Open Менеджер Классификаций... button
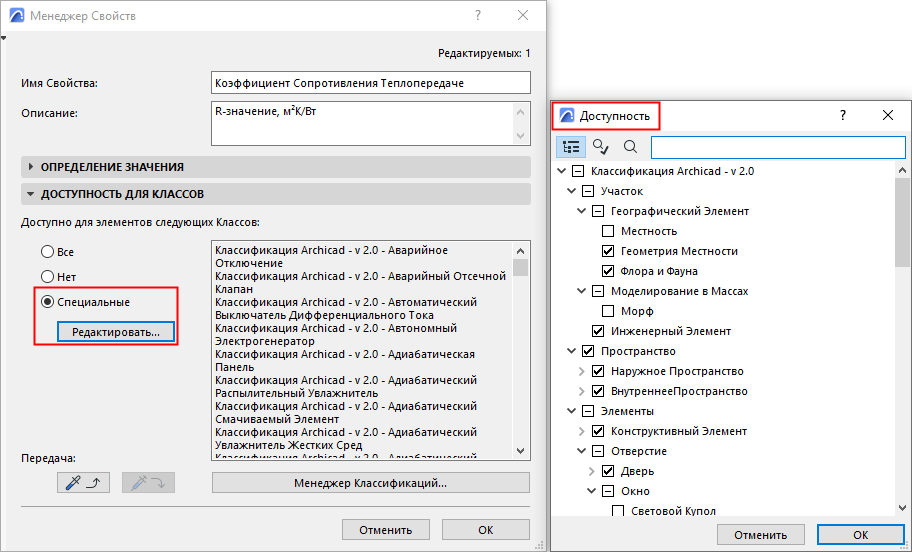 370,483
